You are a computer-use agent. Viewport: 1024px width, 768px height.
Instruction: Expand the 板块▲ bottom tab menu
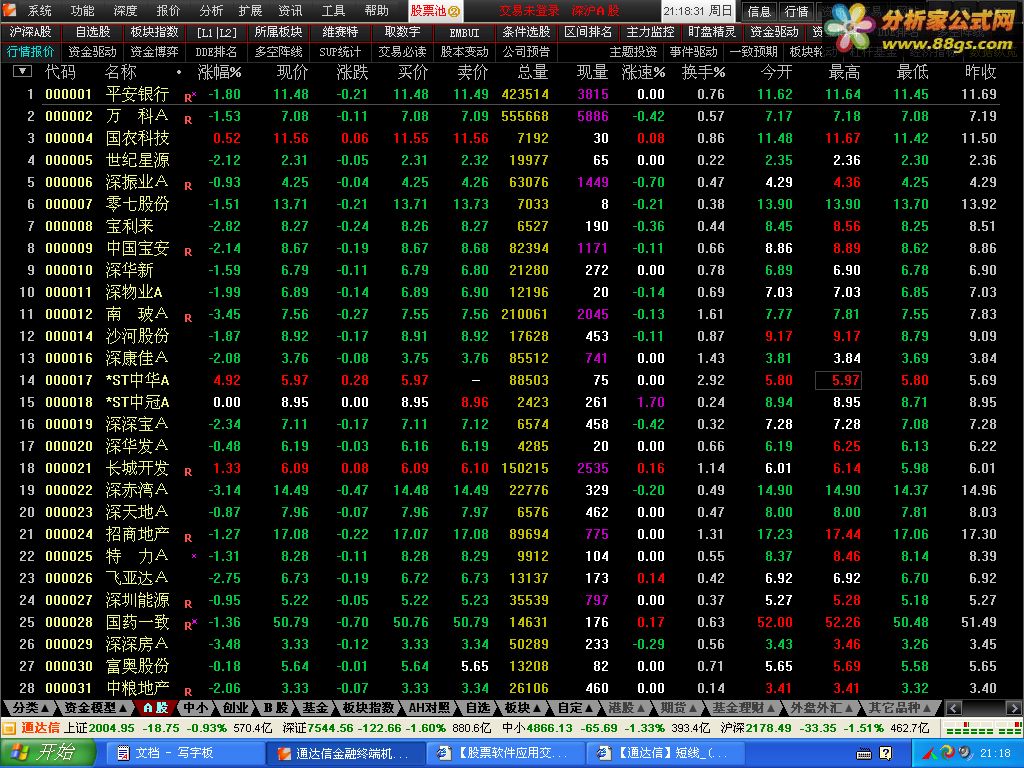tap(523, 708)
